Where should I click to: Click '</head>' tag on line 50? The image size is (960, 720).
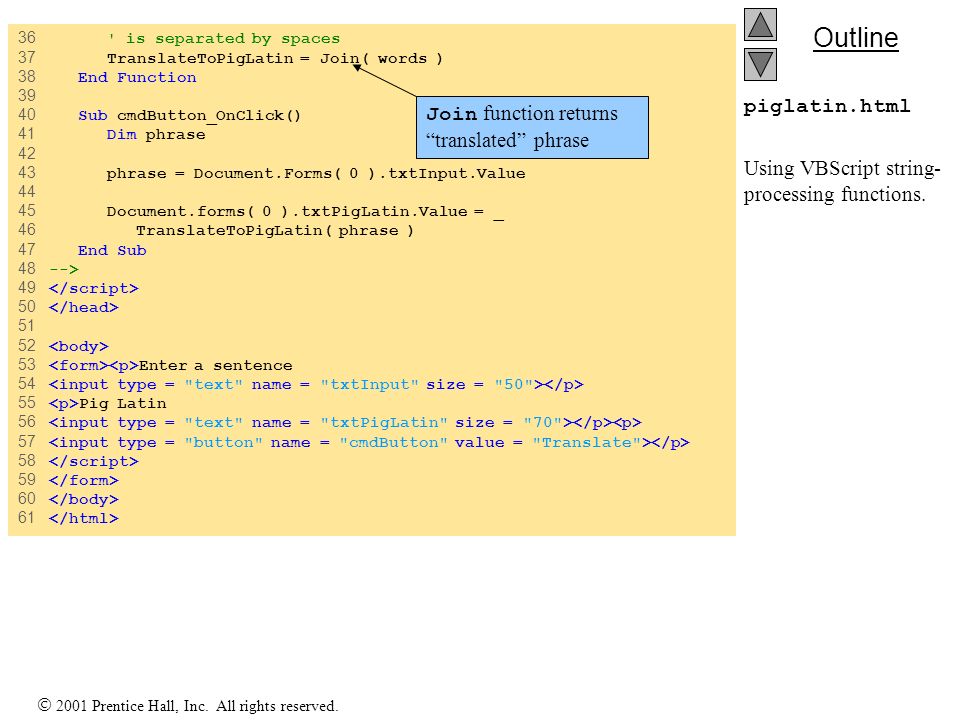coord(84,307)
